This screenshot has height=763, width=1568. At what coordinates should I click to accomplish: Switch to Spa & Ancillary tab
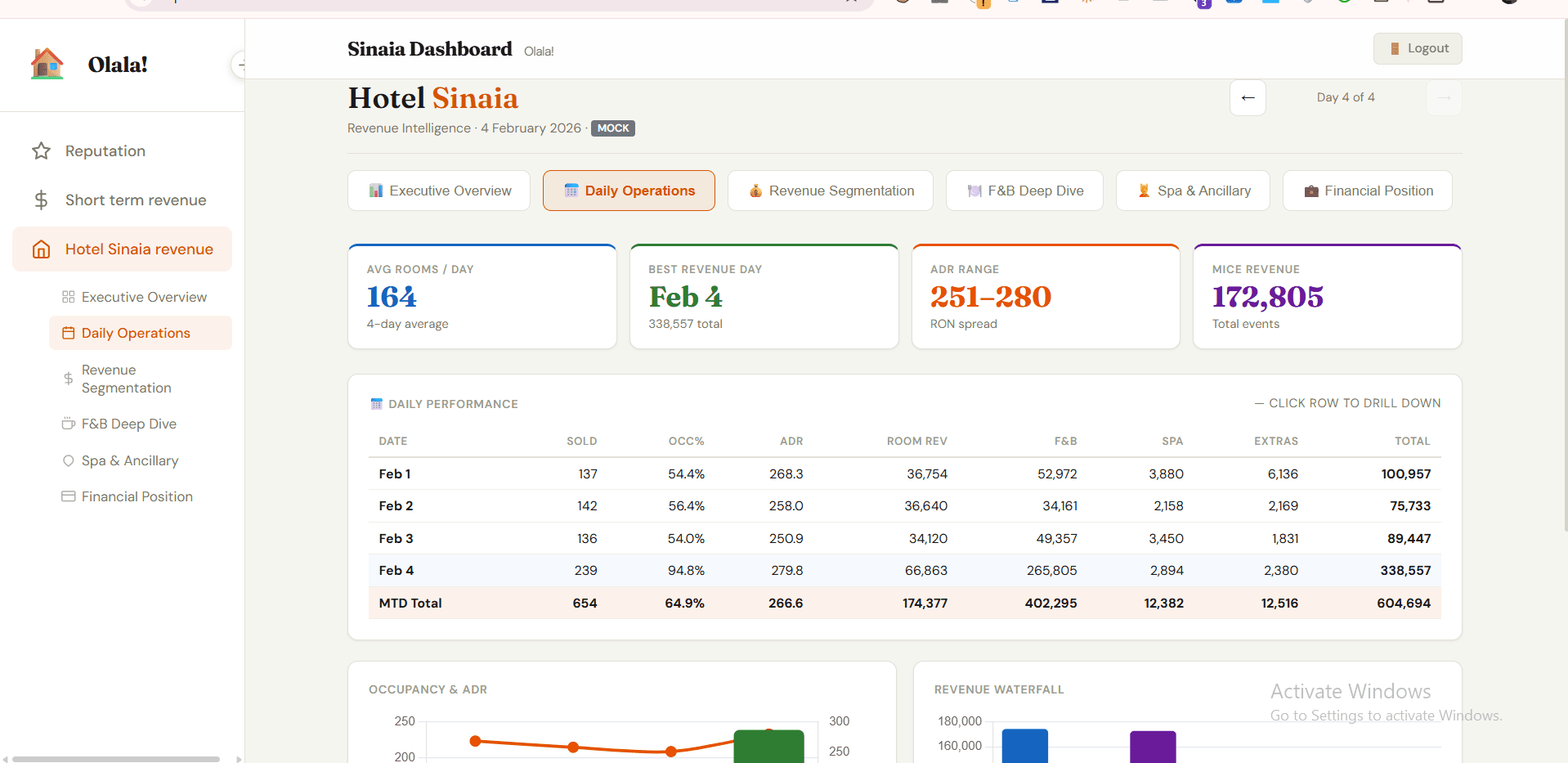click(x=1193, y=191)
